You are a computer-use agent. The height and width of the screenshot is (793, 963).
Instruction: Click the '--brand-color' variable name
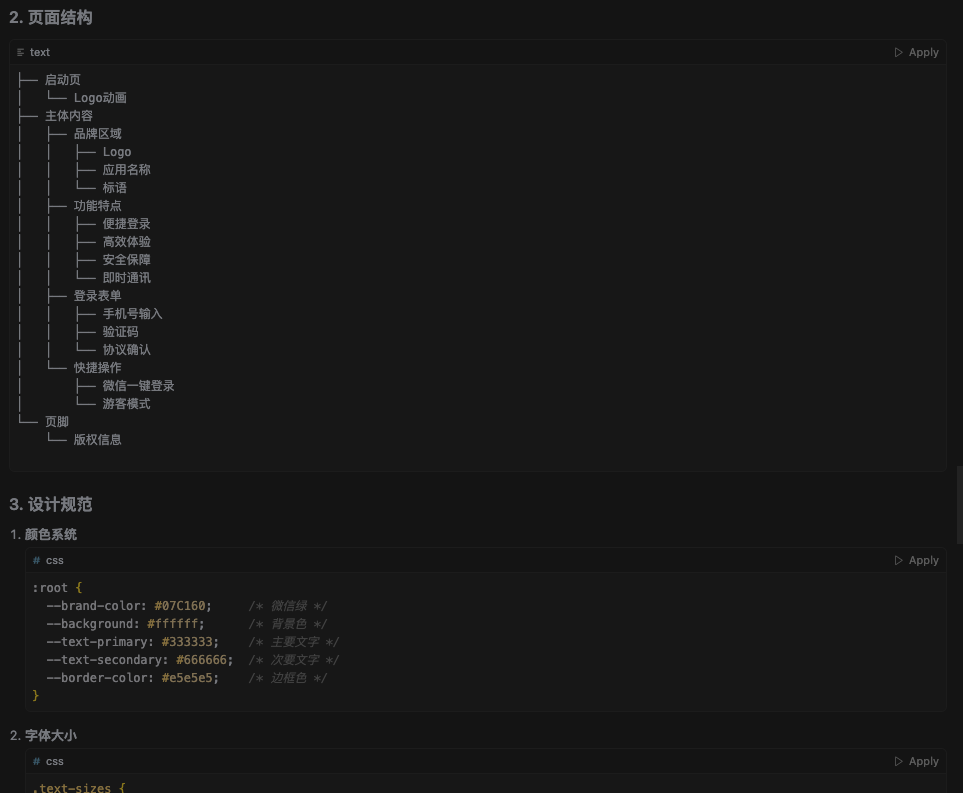point(93,606)
